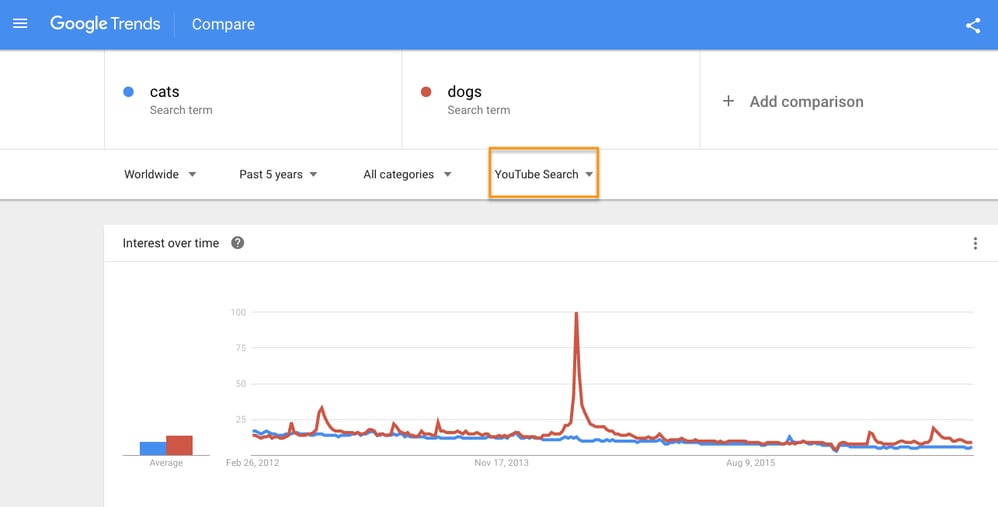Image resolution: width=998 pixels, height=507 pixels.
Task: Open the Past 5 years time dropdown
Action: point(278,174)
